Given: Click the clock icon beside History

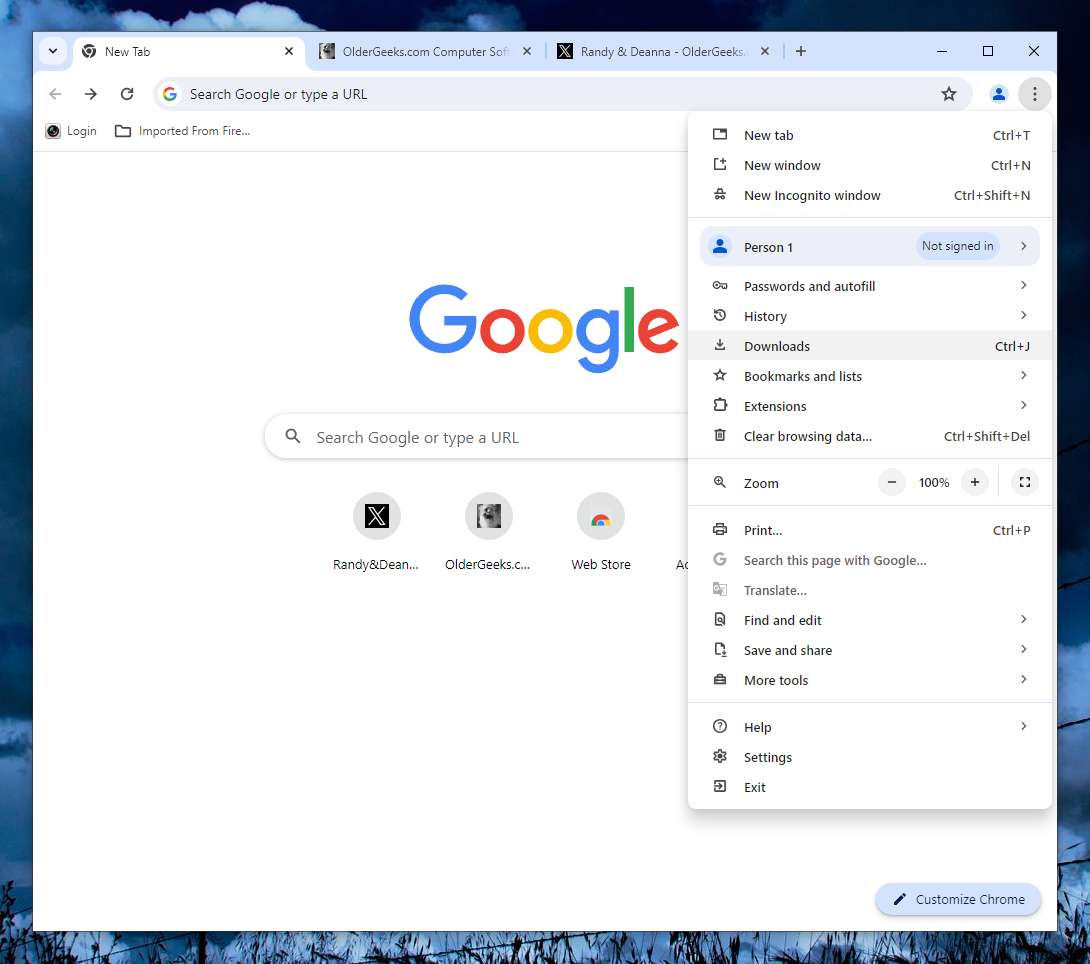Looking at the screenshot, I should point(720,316).
